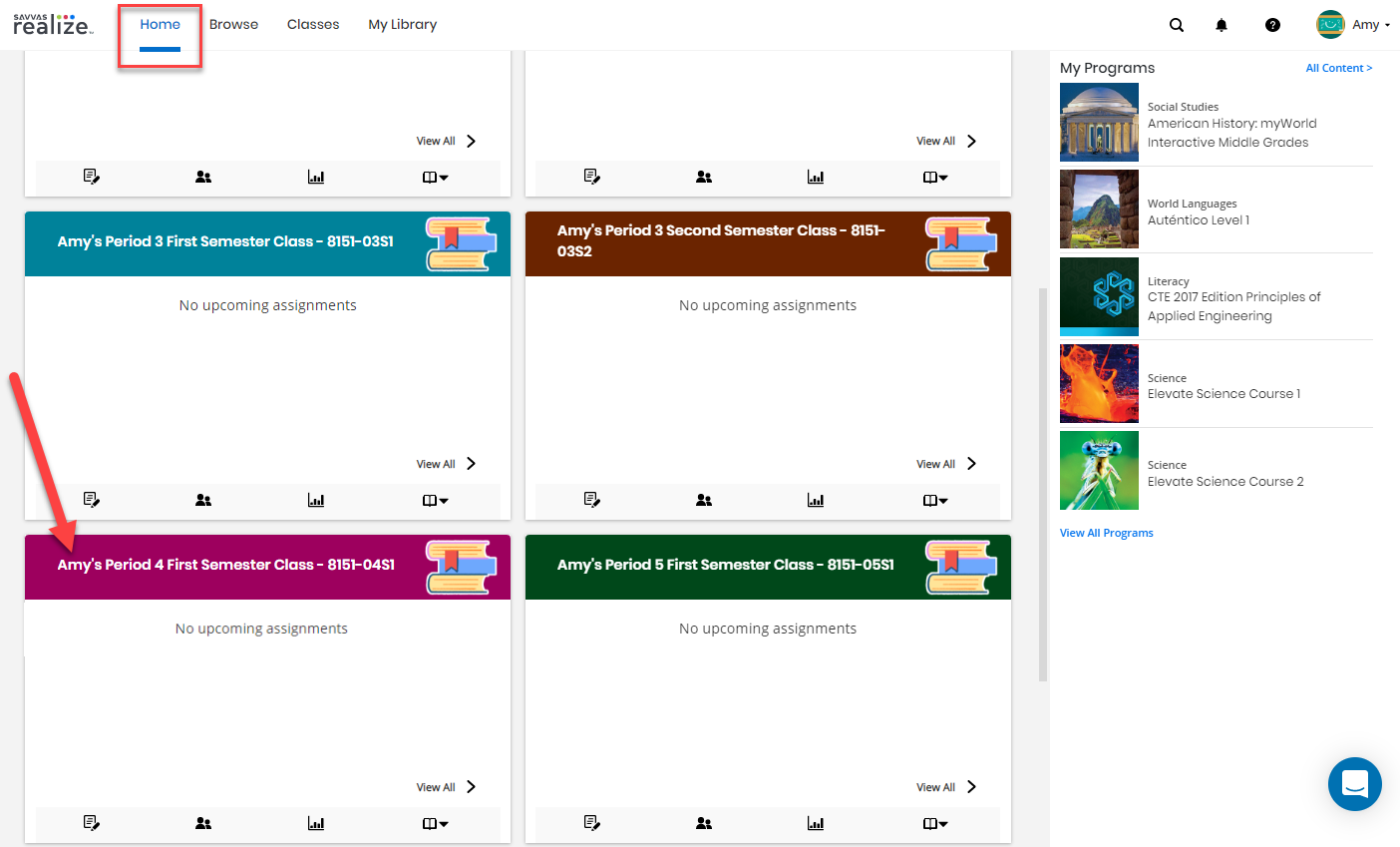
Task: Open data icon on Period 3 Second Semester card
Action: 816,499
